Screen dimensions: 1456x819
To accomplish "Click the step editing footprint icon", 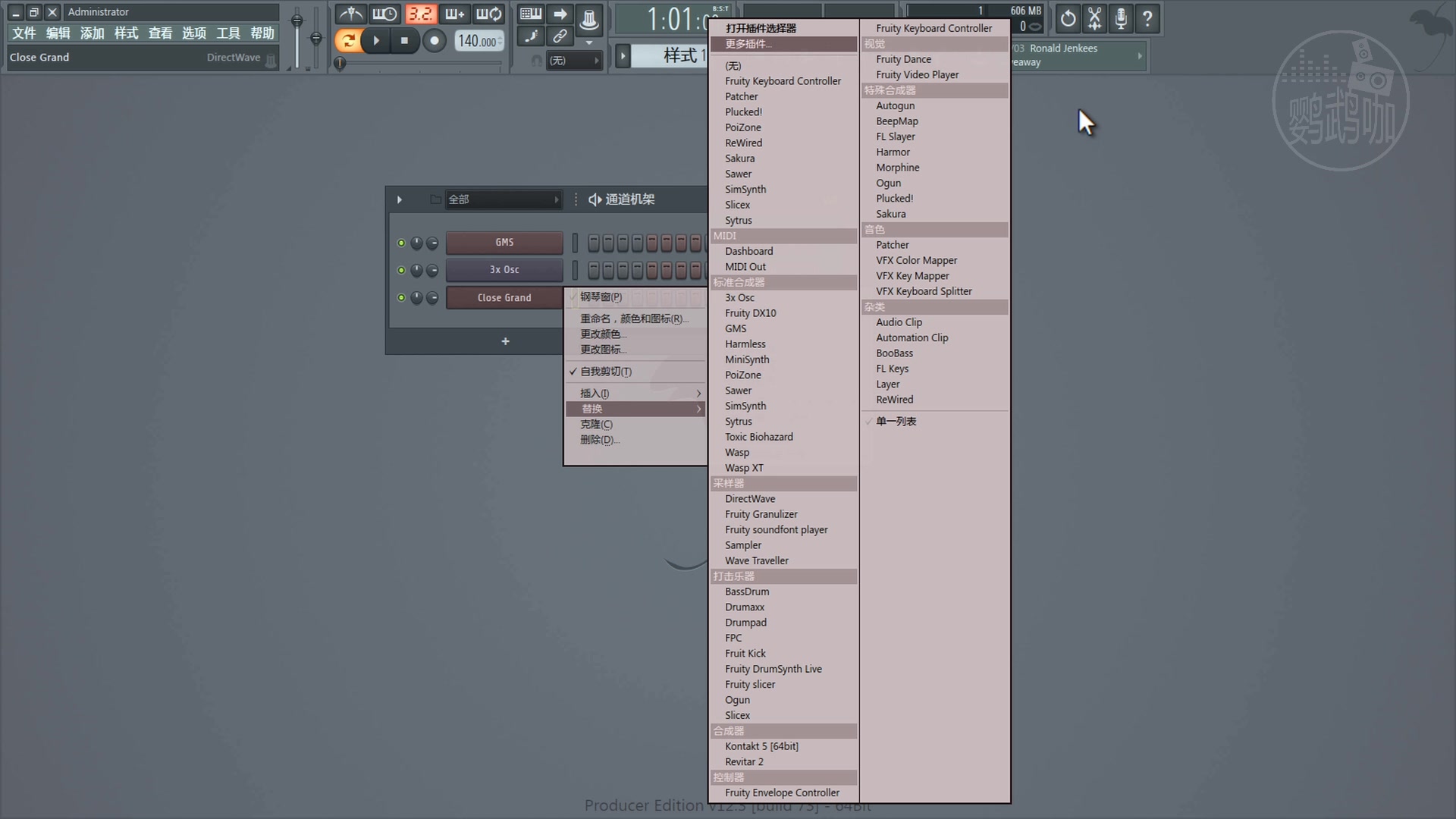I will [530, 36].
